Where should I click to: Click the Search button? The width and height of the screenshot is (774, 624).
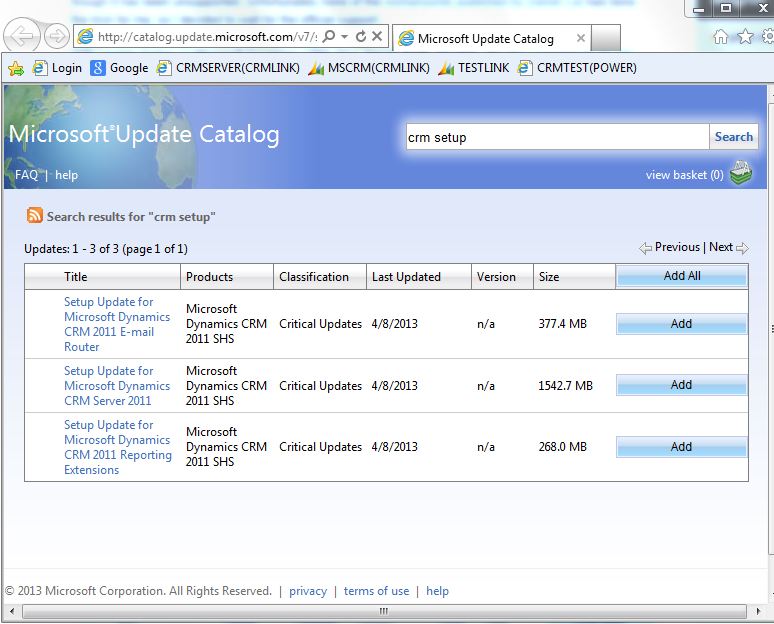(734, 137)
